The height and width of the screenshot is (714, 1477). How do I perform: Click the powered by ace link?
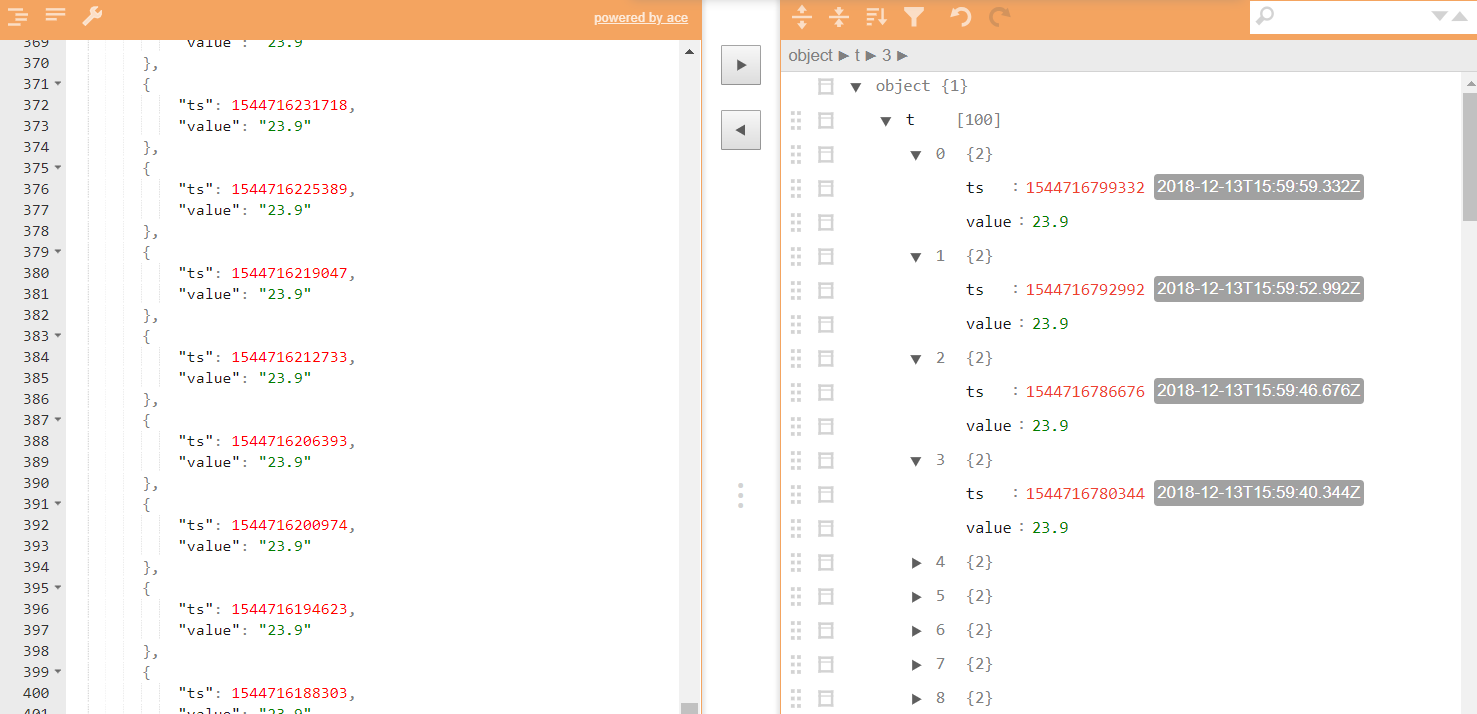click(640, 17)
